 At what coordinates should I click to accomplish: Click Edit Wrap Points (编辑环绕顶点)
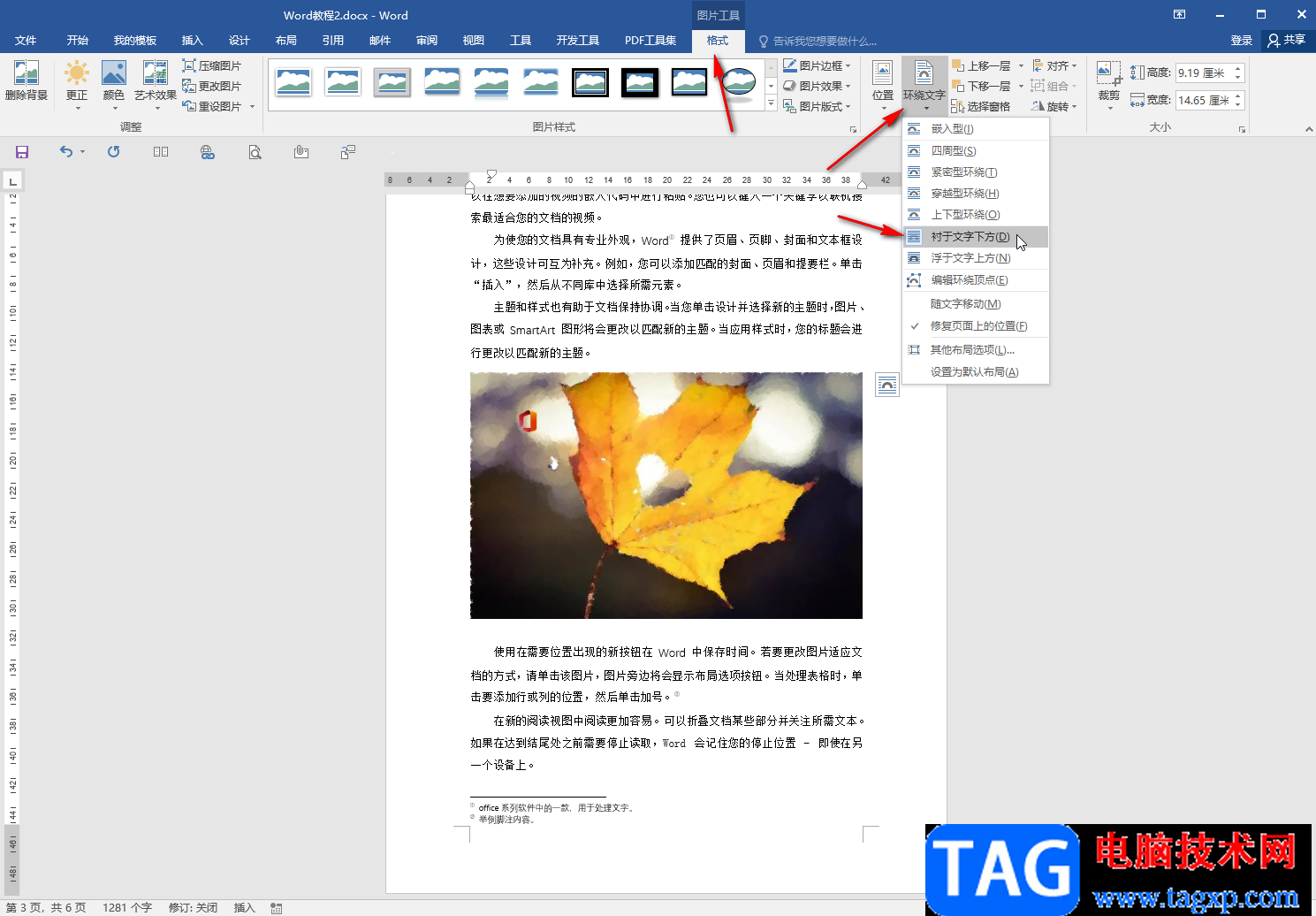(976, 280)
